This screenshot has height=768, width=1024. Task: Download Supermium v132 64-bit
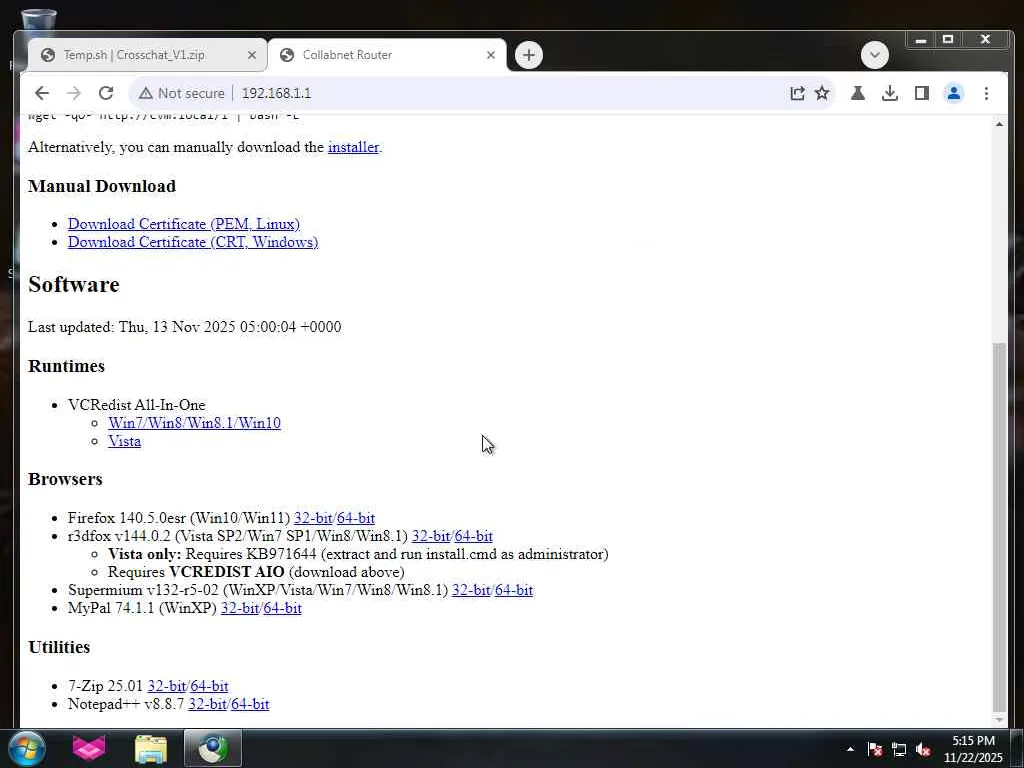(x=514, y=590)
